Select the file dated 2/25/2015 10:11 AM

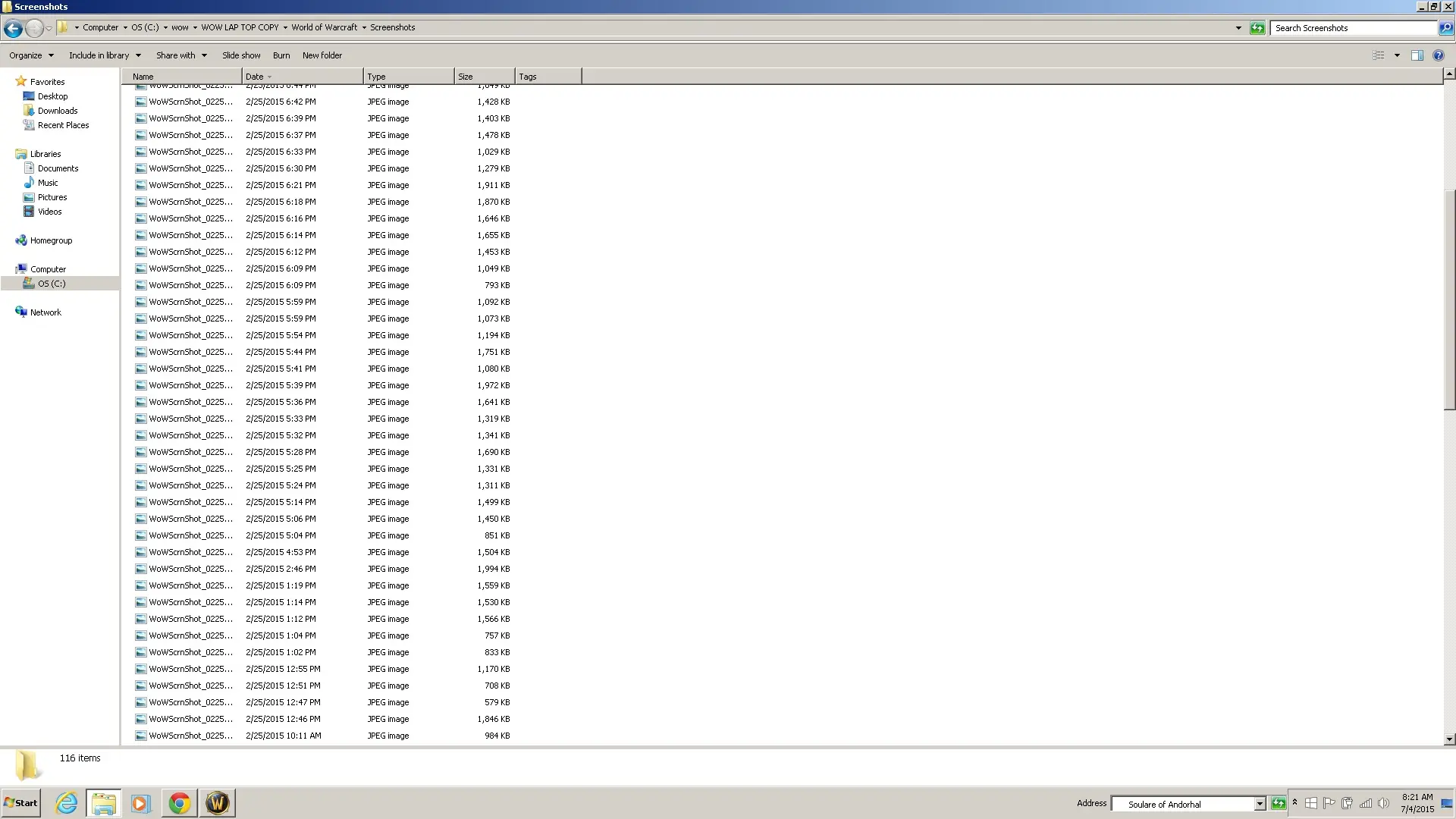pyautogui.click(x=322, y=736)
